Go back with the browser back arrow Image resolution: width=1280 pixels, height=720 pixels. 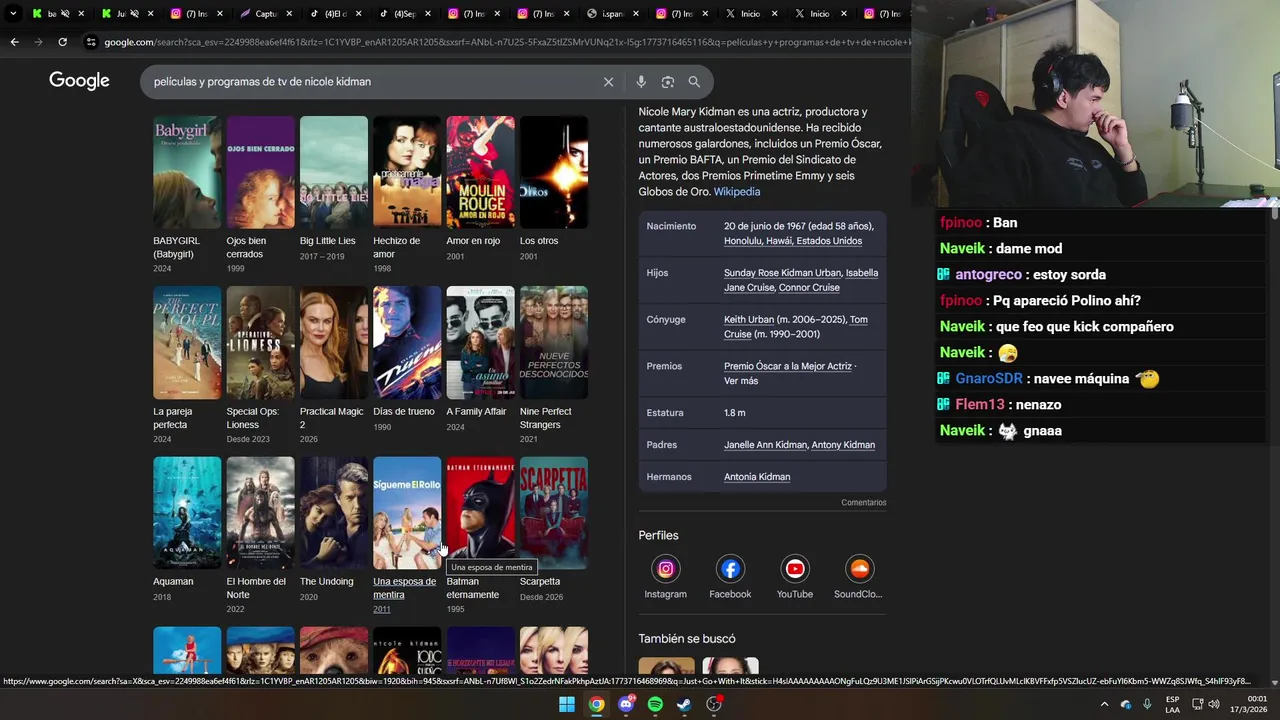click(x=14, y=42)
